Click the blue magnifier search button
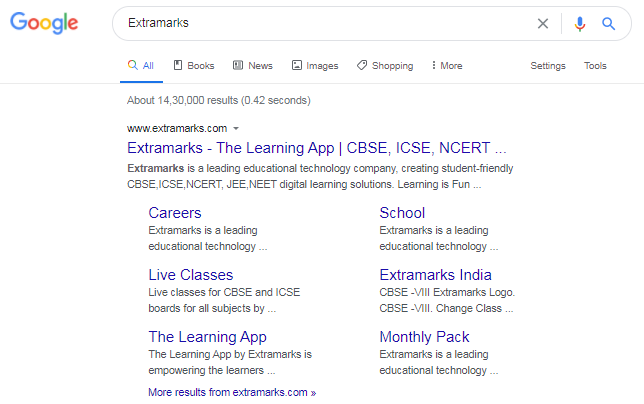644x404 pixels. 608,23
